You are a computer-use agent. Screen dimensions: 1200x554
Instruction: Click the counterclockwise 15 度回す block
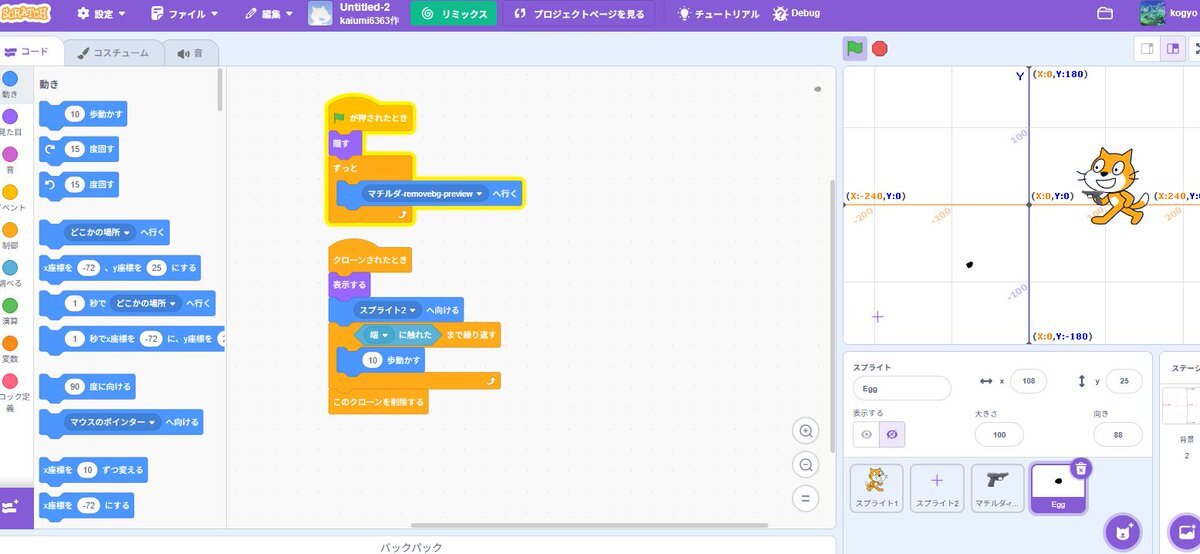(x=79, y=185)
